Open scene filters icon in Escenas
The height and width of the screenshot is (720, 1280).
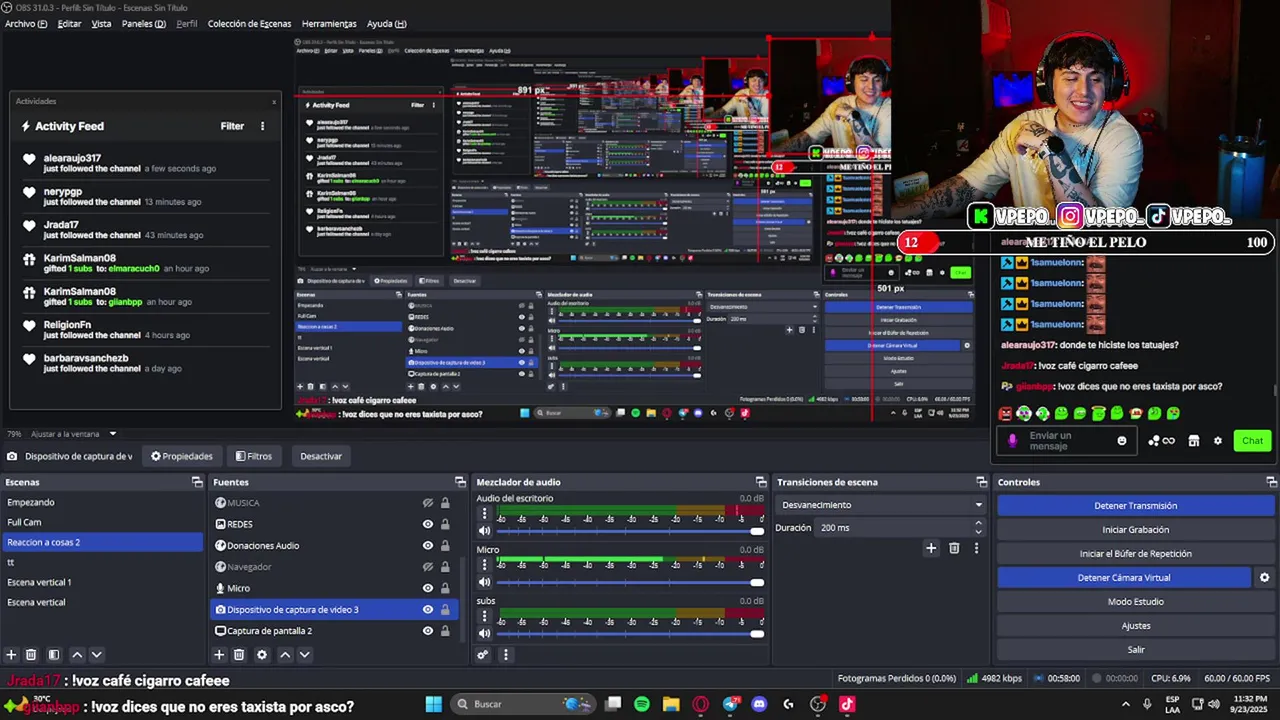pyautogui.click(x=54, y=655)
